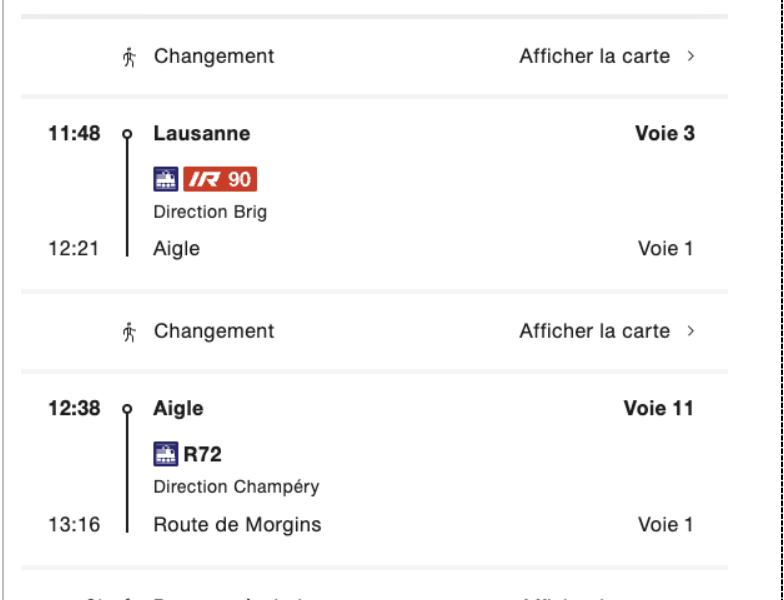Click the Voie 11 platform label
The width and height of the screenshot is (784, 600).
pos(658,408)
